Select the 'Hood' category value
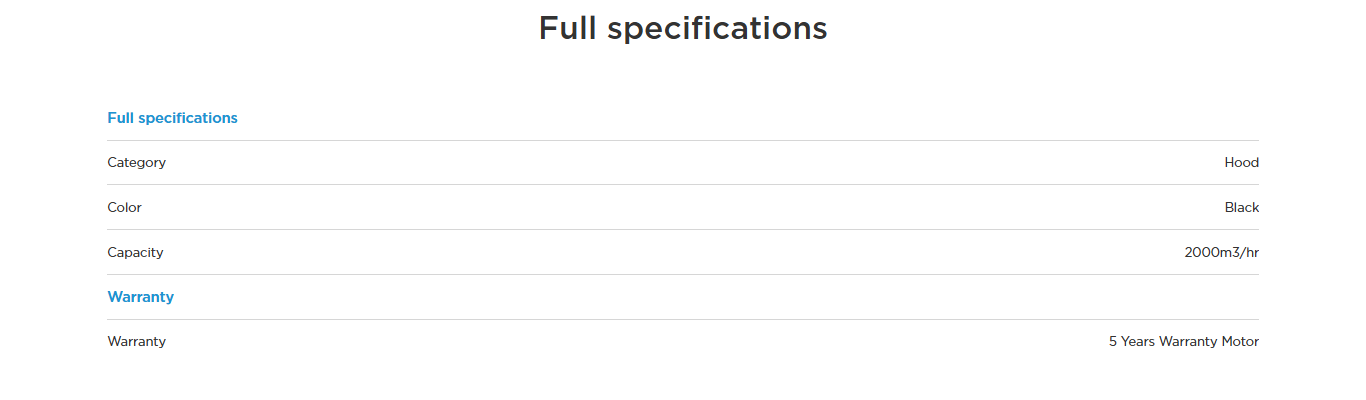This screenshot has width=1366, height=400. [x=1241, y=162]
